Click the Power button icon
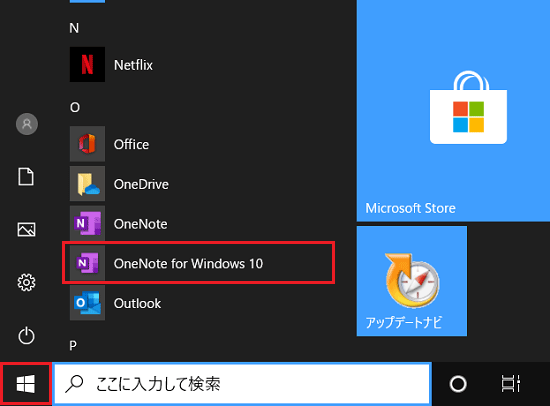The width and height of the screenshot is (550, 406). pyautogui.click(x=26, y=335)
